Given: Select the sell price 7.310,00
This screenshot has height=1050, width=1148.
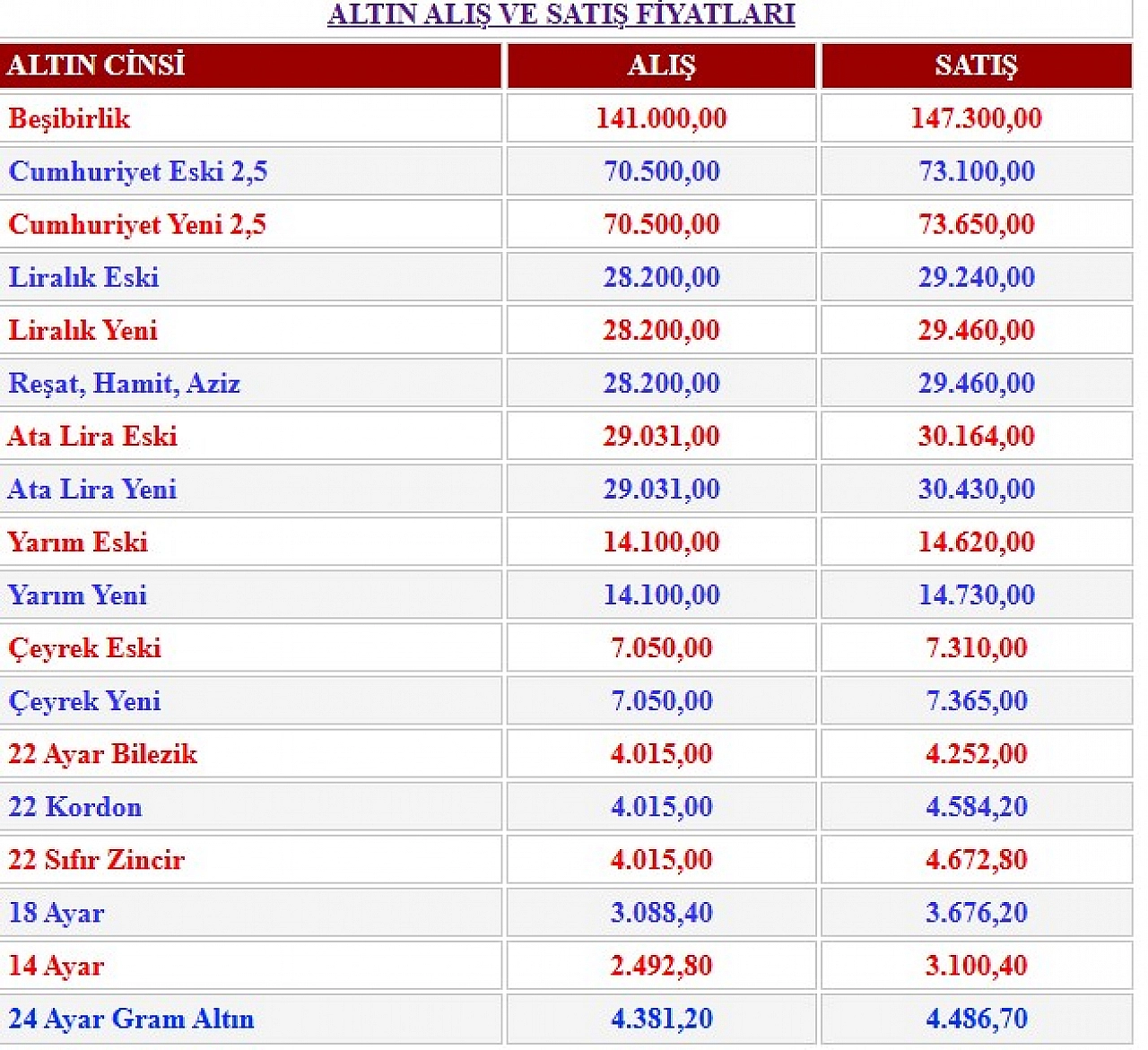Looking at the screenshot, I should click(x=977, y=647).
